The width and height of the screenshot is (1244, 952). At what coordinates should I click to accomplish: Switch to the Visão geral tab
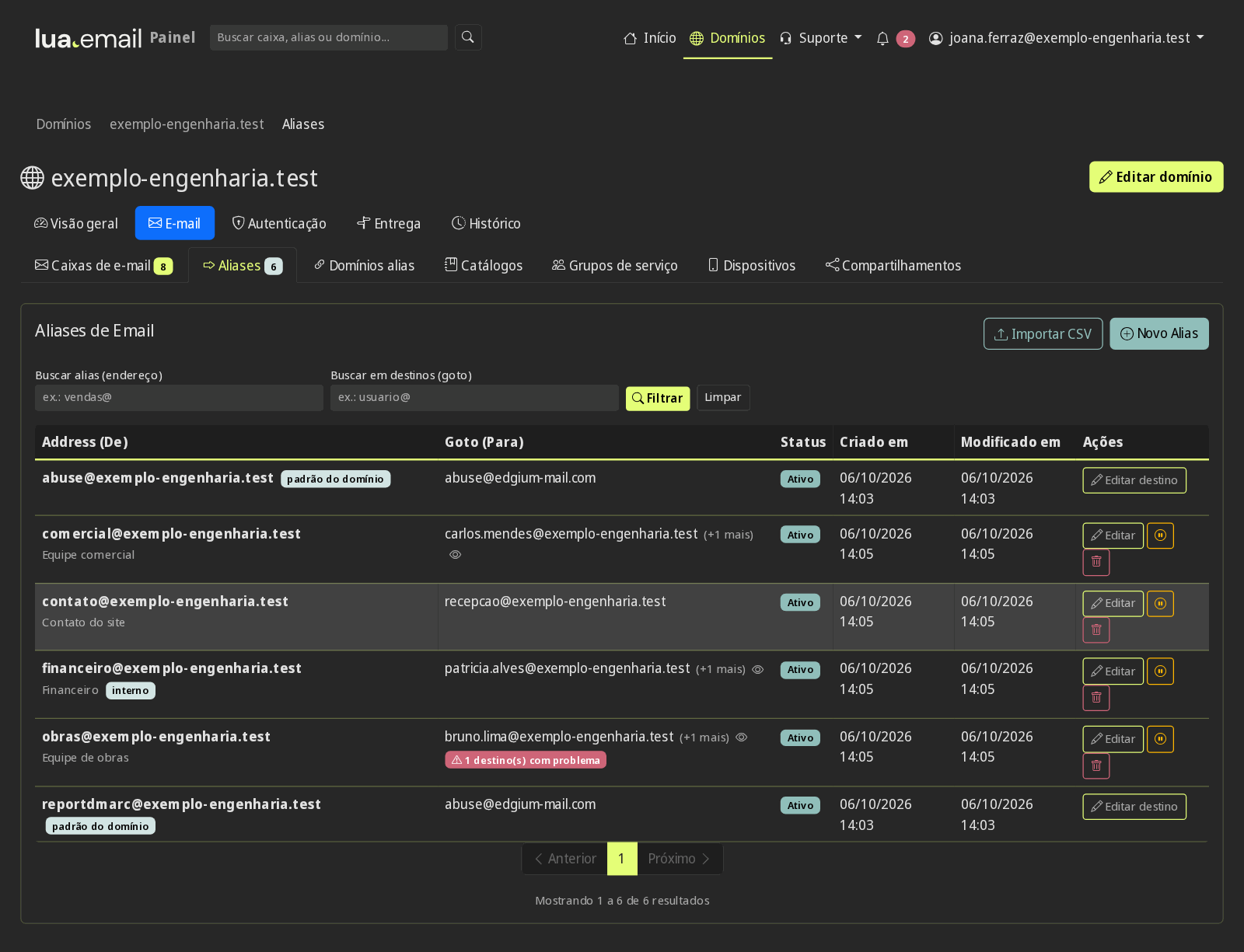(76, 224)
